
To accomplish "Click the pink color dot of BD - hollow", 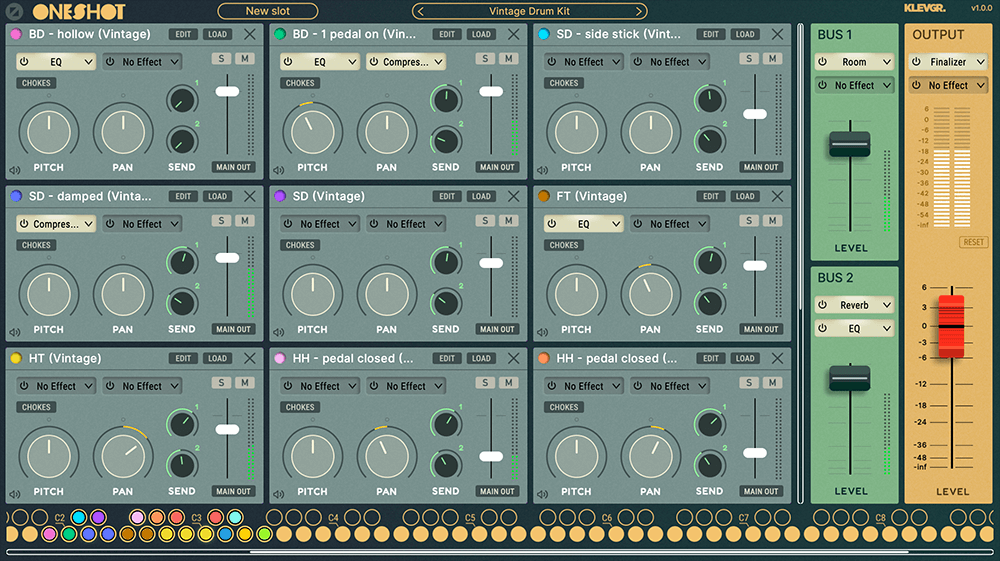I will pyautogui.click(x=16, y=34).
